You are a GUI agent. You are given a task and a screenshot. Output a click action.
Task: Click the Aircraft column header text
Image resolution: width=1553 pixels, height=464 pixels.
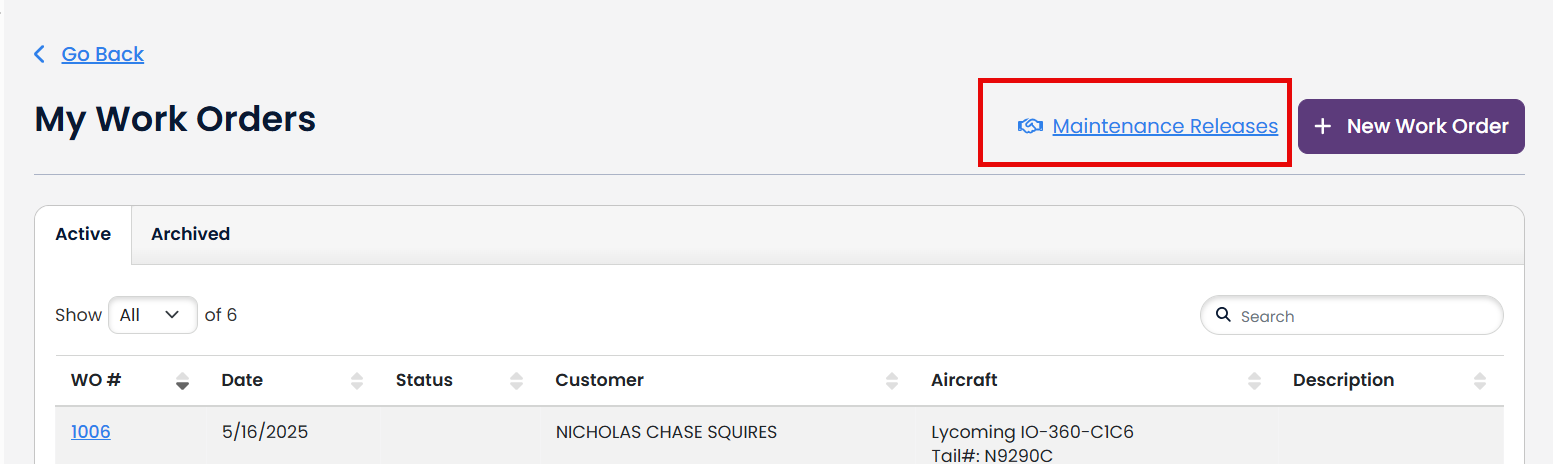pos(964,380)
